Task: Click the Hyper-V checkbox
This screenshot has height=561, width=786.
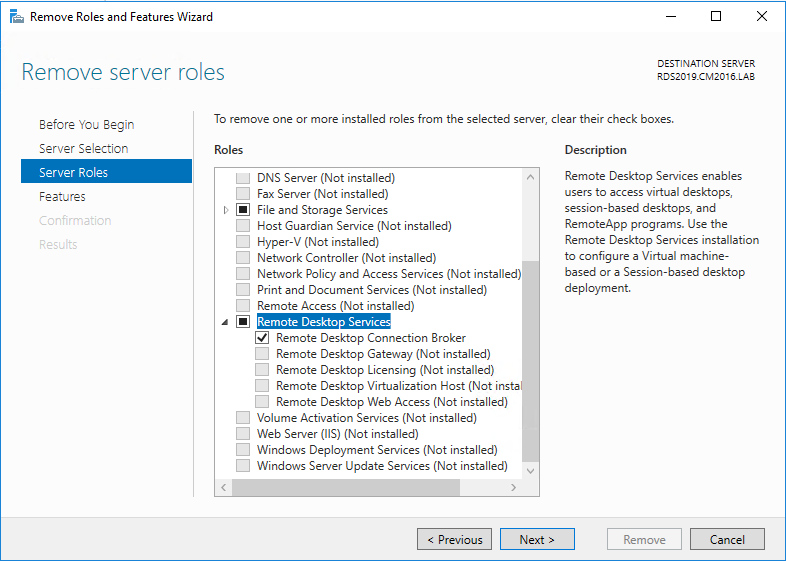Action: (243, 242)
